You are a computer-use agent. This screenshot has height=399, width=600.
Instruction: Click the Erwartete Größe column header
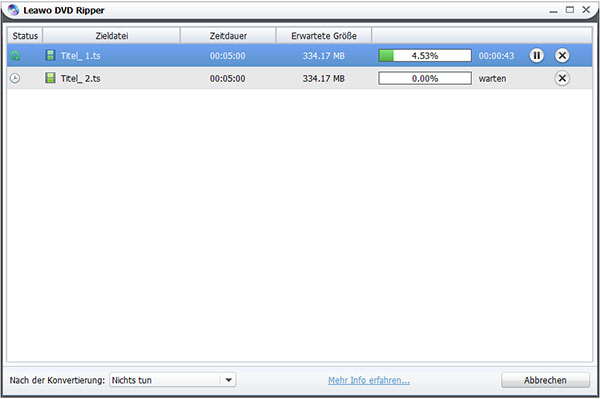click(324, 36)
